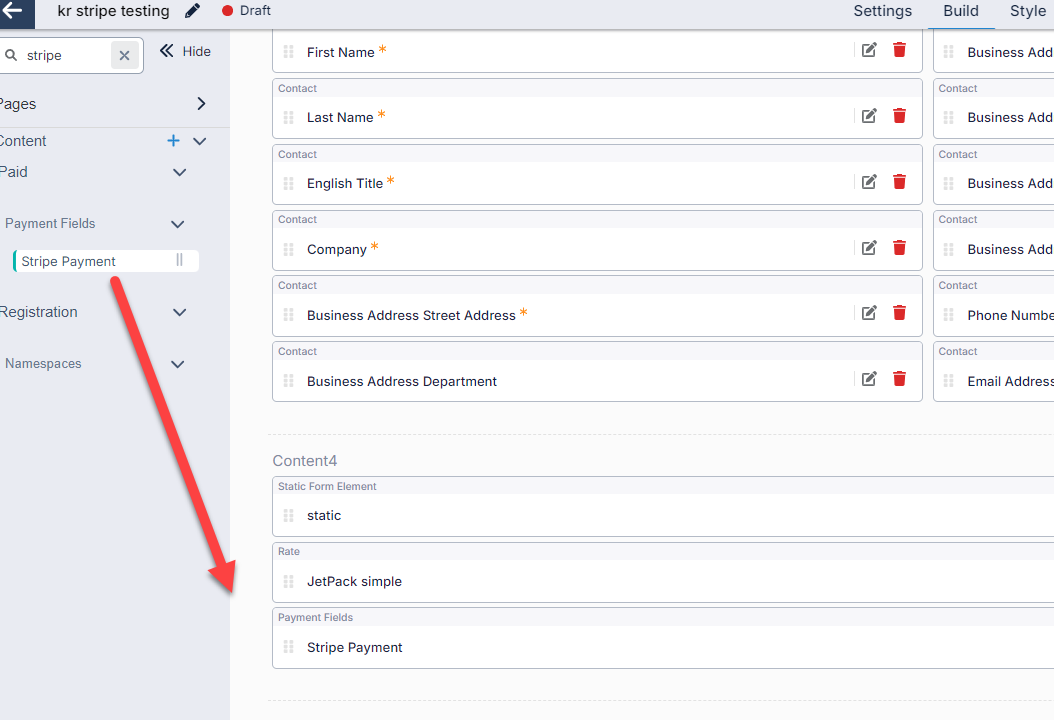Screen dimensions: 1054x720
Task: Collapse the Payment Fields group
Action: 178,224
